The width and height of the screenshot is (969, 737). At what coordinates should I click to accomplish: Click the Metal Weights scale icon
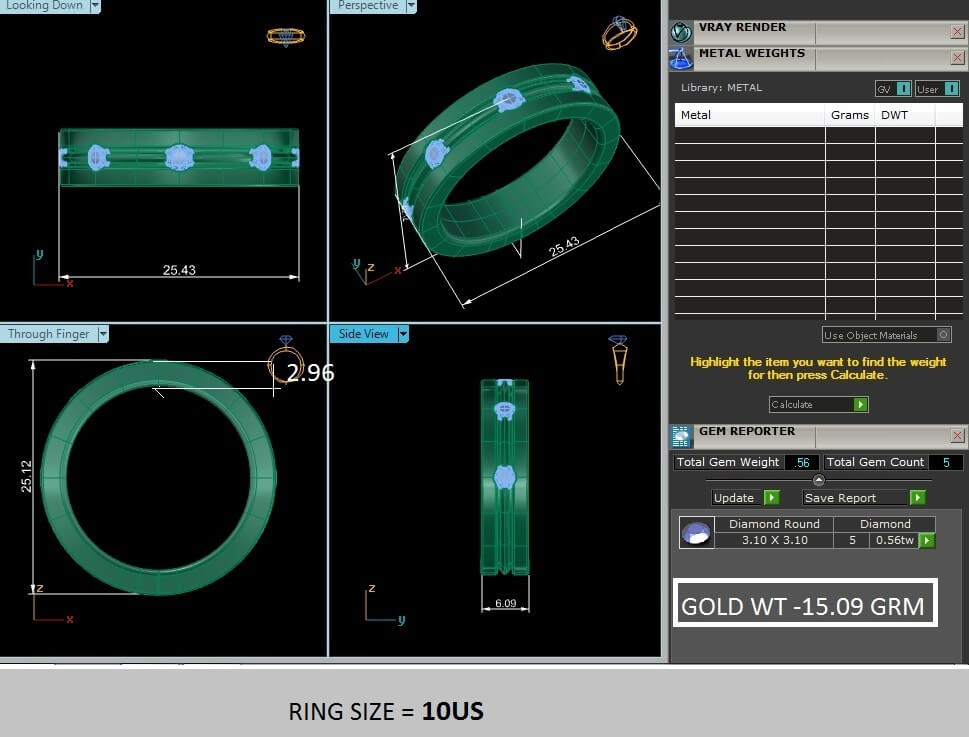[681, 59]
